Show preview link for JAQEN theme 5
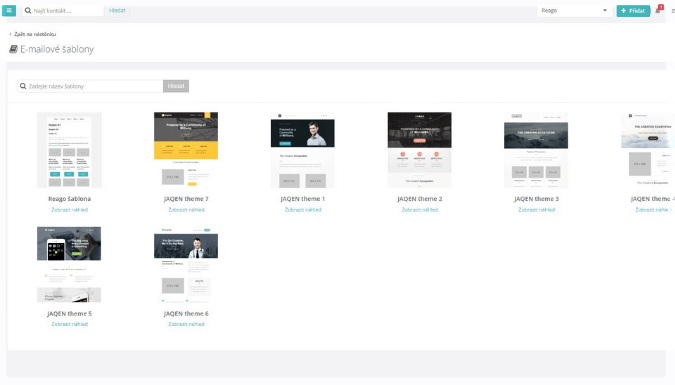Screen dimensions: 675x385 tap(70, 324)
